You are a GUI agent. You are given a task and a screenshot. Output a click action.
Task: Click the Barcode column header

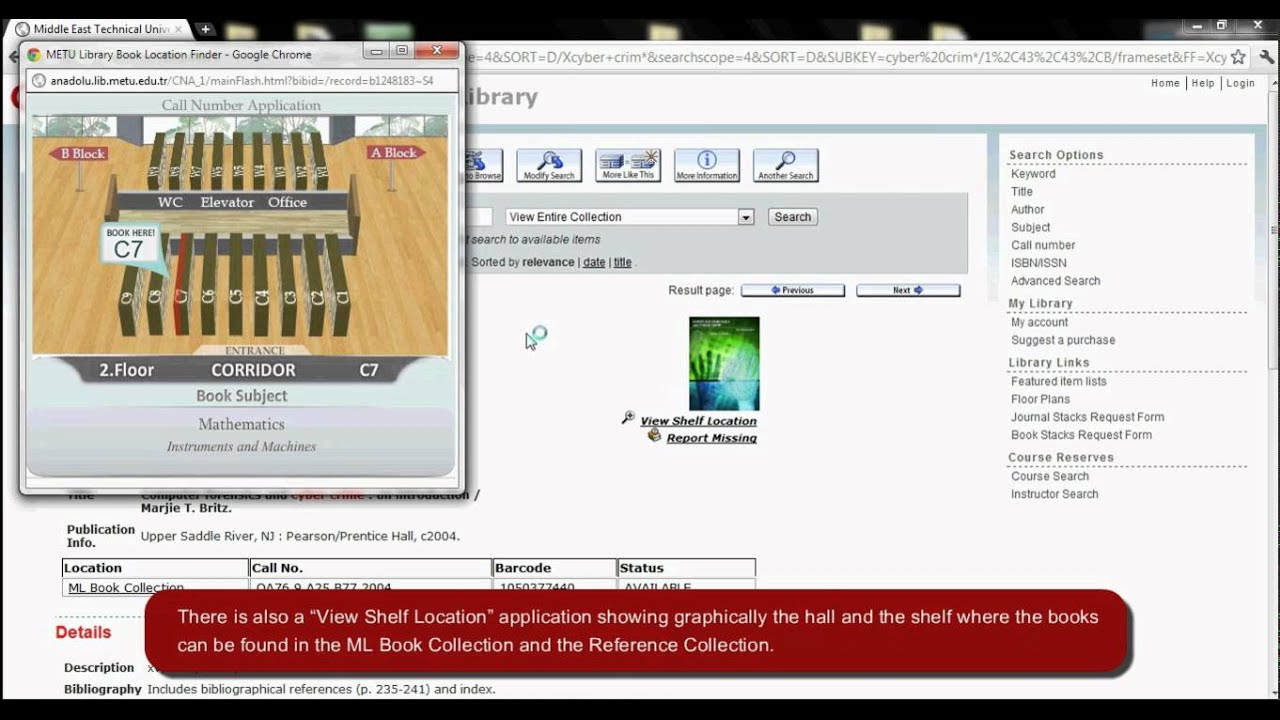coord(554,568)
